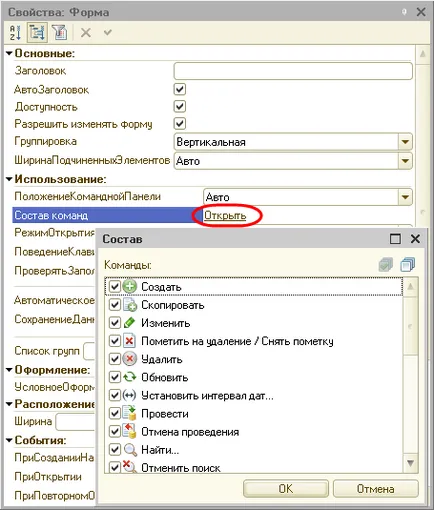
Task: Expand the ПоложениеКоманднойПанели dropdown
Action: point(405,197)
